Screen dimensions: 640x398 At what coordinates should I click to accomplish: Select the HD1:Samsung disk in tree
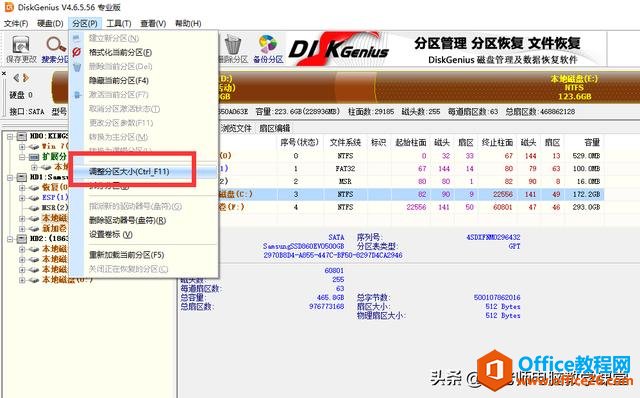point(49,177)
